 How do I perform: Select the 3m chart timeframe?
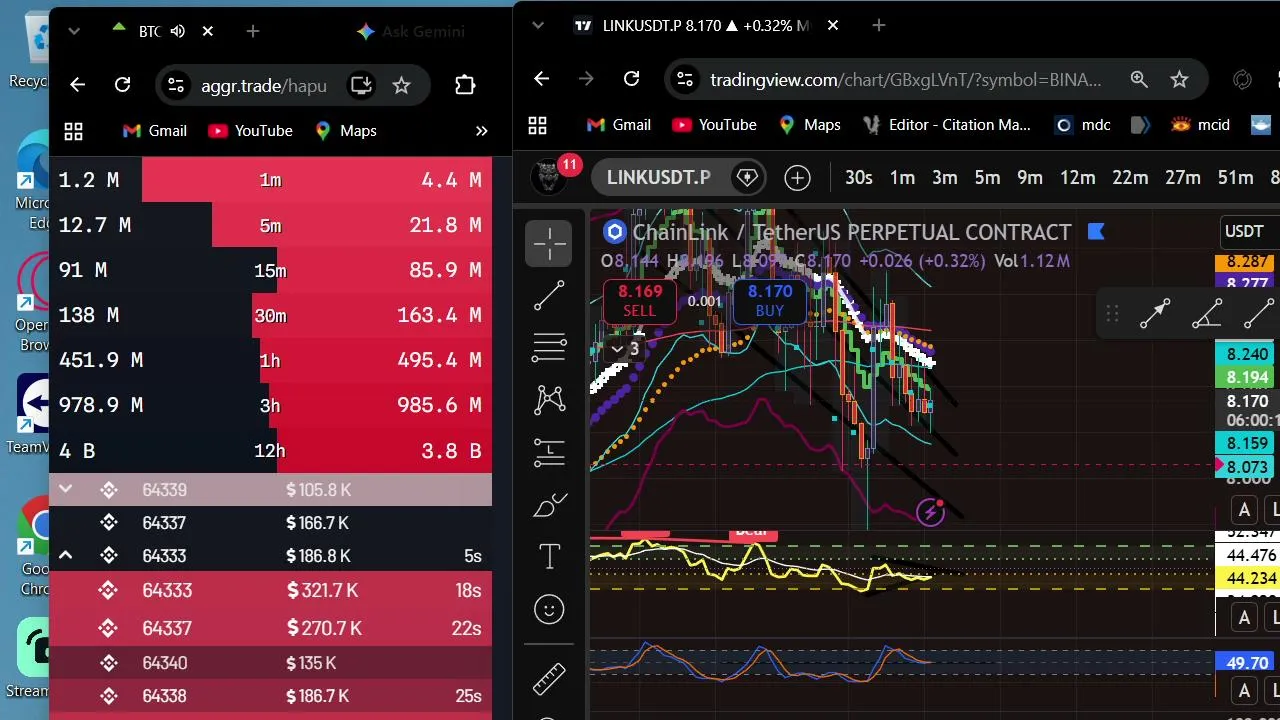945,178
